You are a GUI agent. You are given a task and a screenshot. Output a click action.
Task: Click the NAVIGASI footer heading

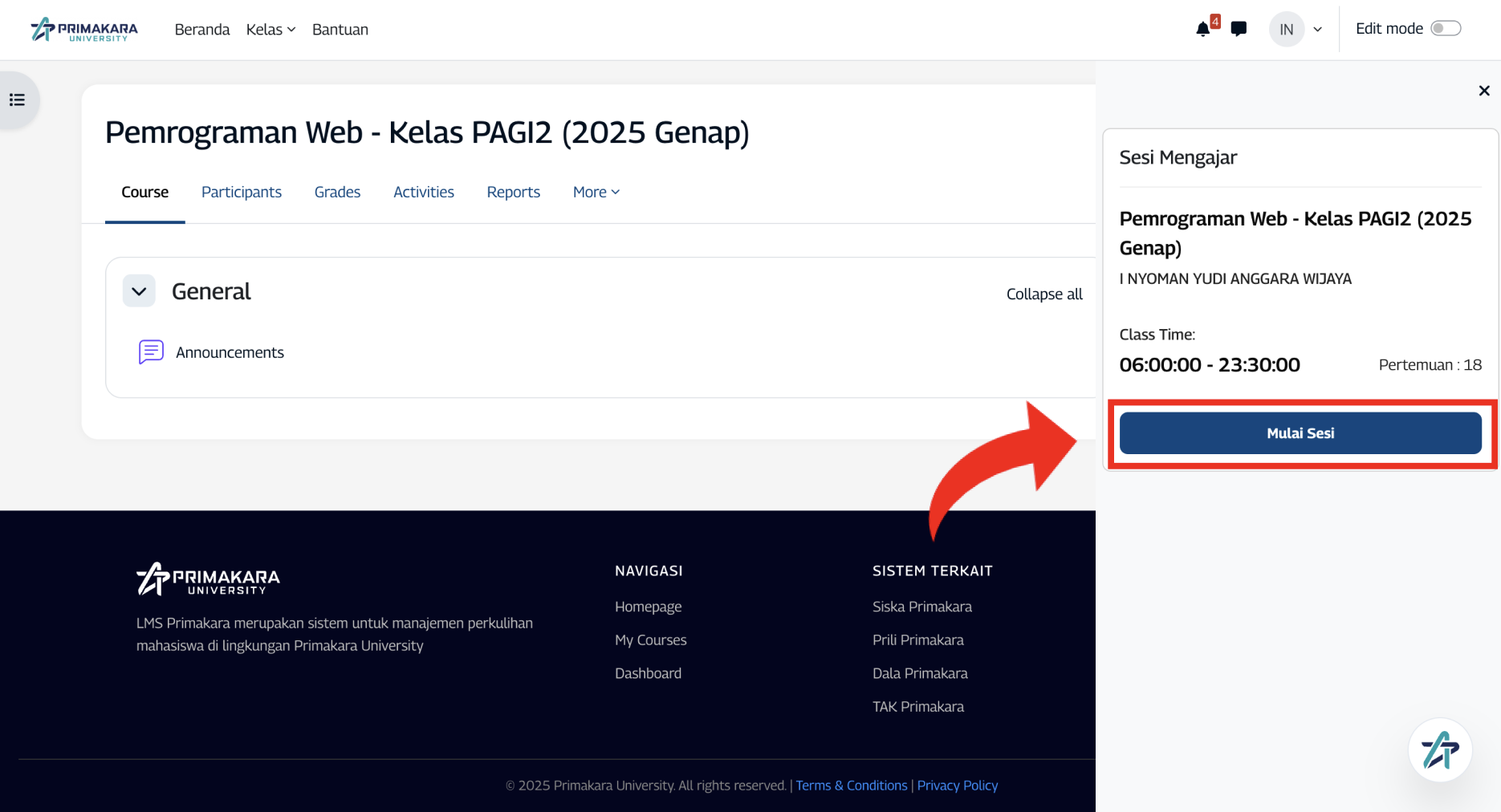[649, 570]
